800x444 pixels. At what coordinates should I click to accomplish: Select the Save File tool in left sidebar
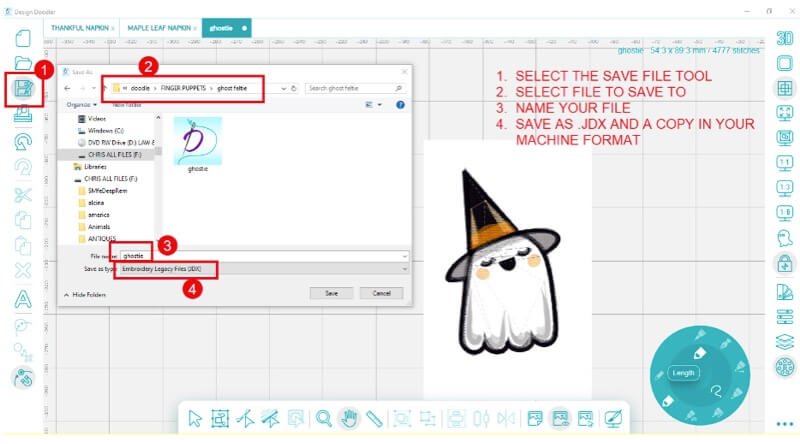click(23, 89)
